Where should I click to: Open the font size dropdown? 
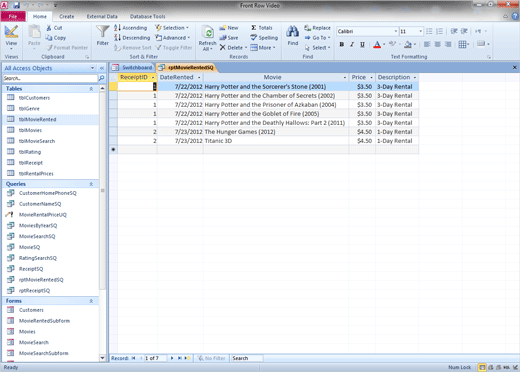click(x=420, y=31)
